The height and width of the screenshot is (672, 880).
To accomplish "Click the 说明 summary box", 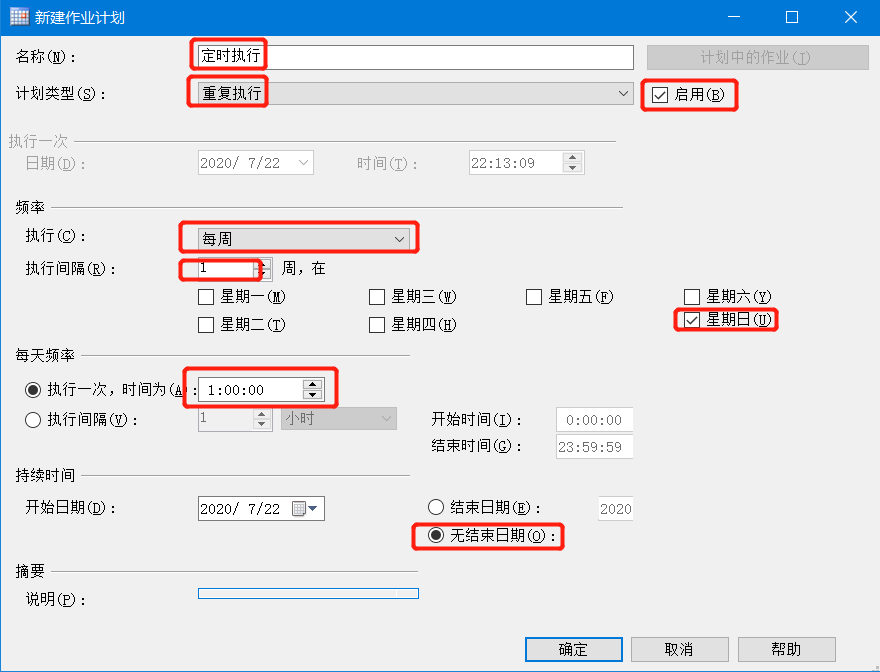I will tap(308, 593).
